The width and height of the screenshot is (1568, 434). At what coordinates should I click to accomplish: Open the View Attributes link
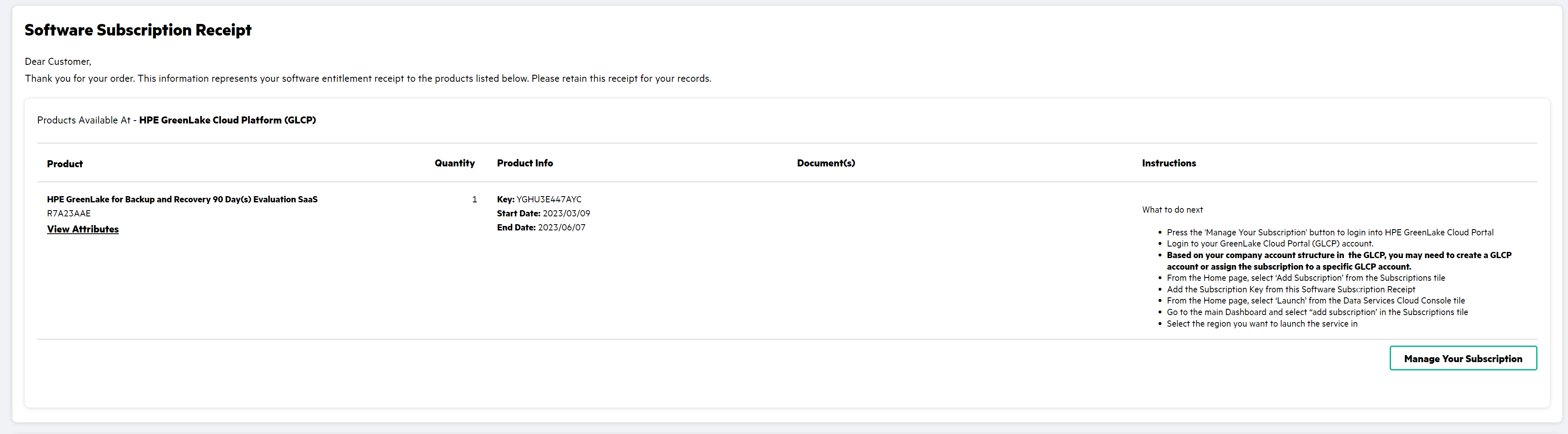[83, 229]
